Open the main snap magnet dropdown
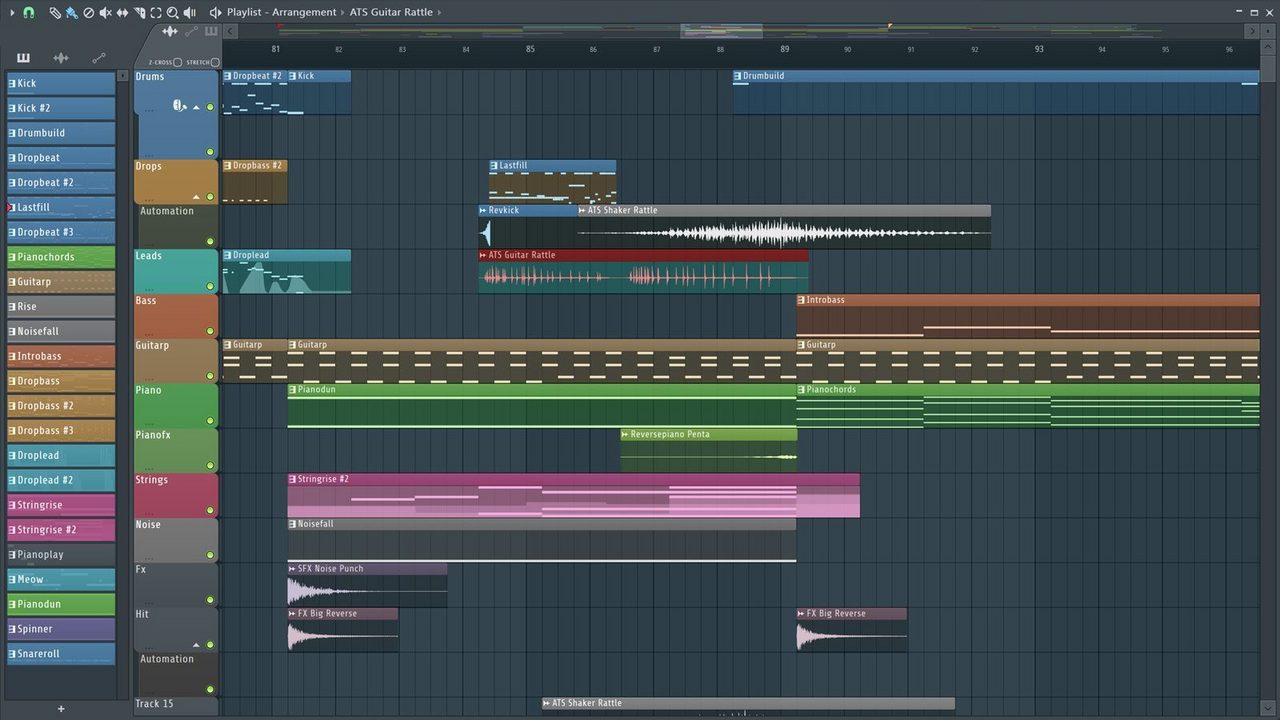1280x720 pixels. [27, 12]
